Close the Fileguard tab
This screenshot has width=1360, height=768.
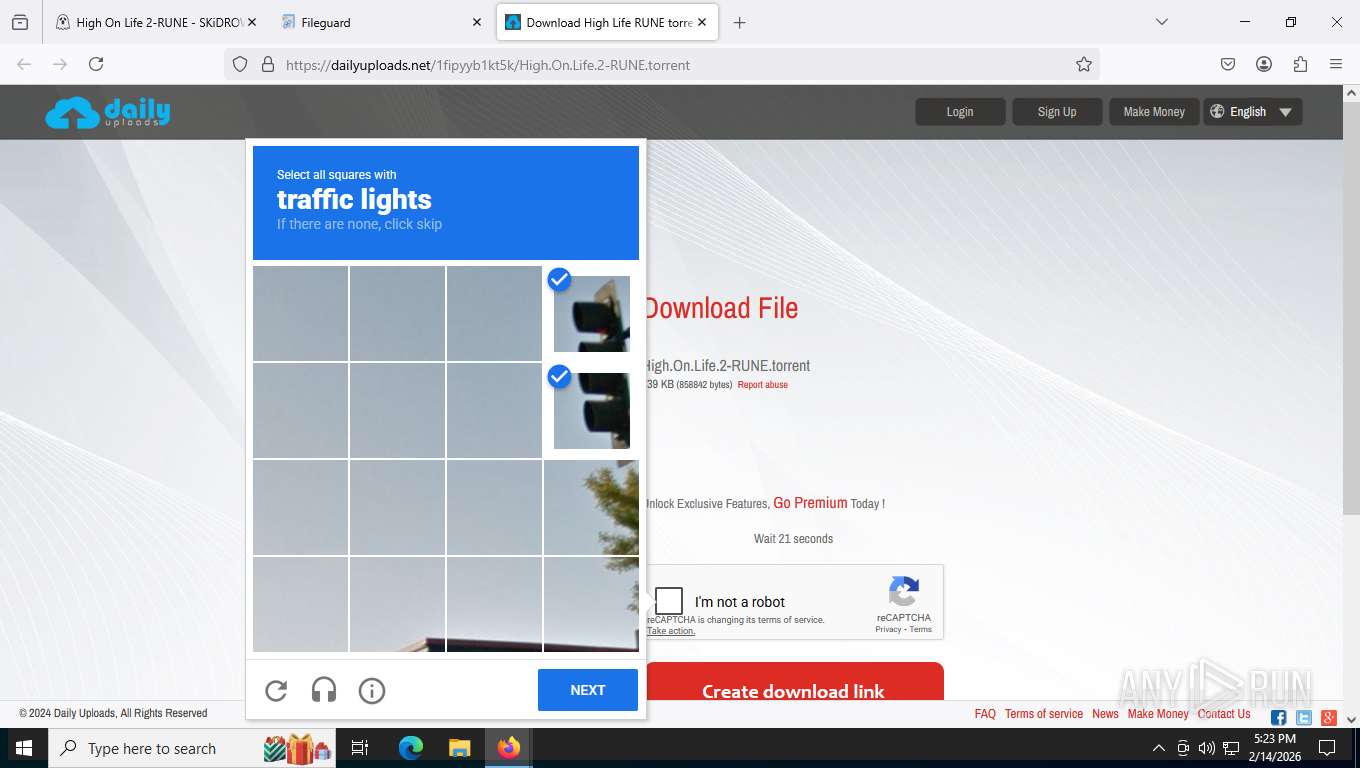coord(476,22)
